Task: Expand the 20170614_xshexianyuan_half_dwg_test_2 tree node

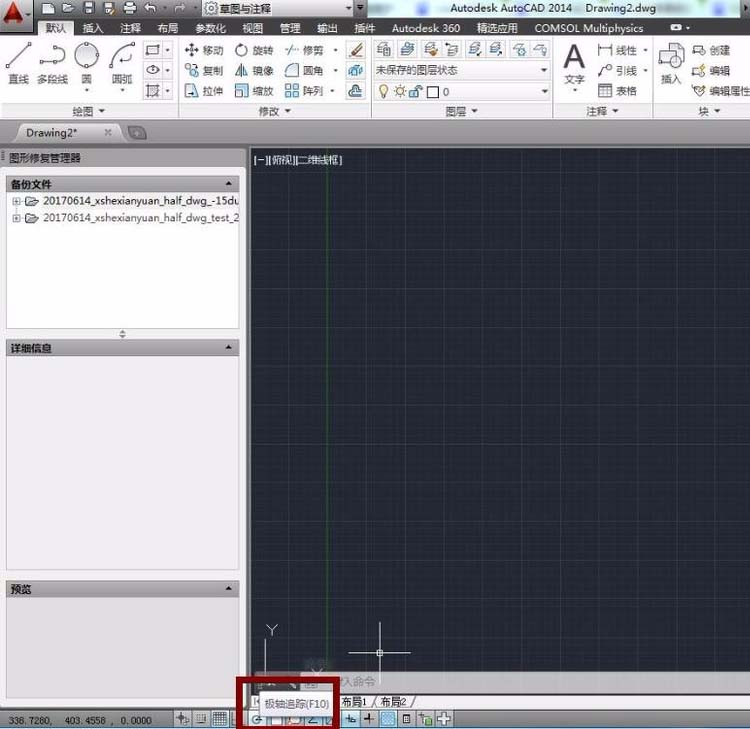Action: tap(16, 218)
